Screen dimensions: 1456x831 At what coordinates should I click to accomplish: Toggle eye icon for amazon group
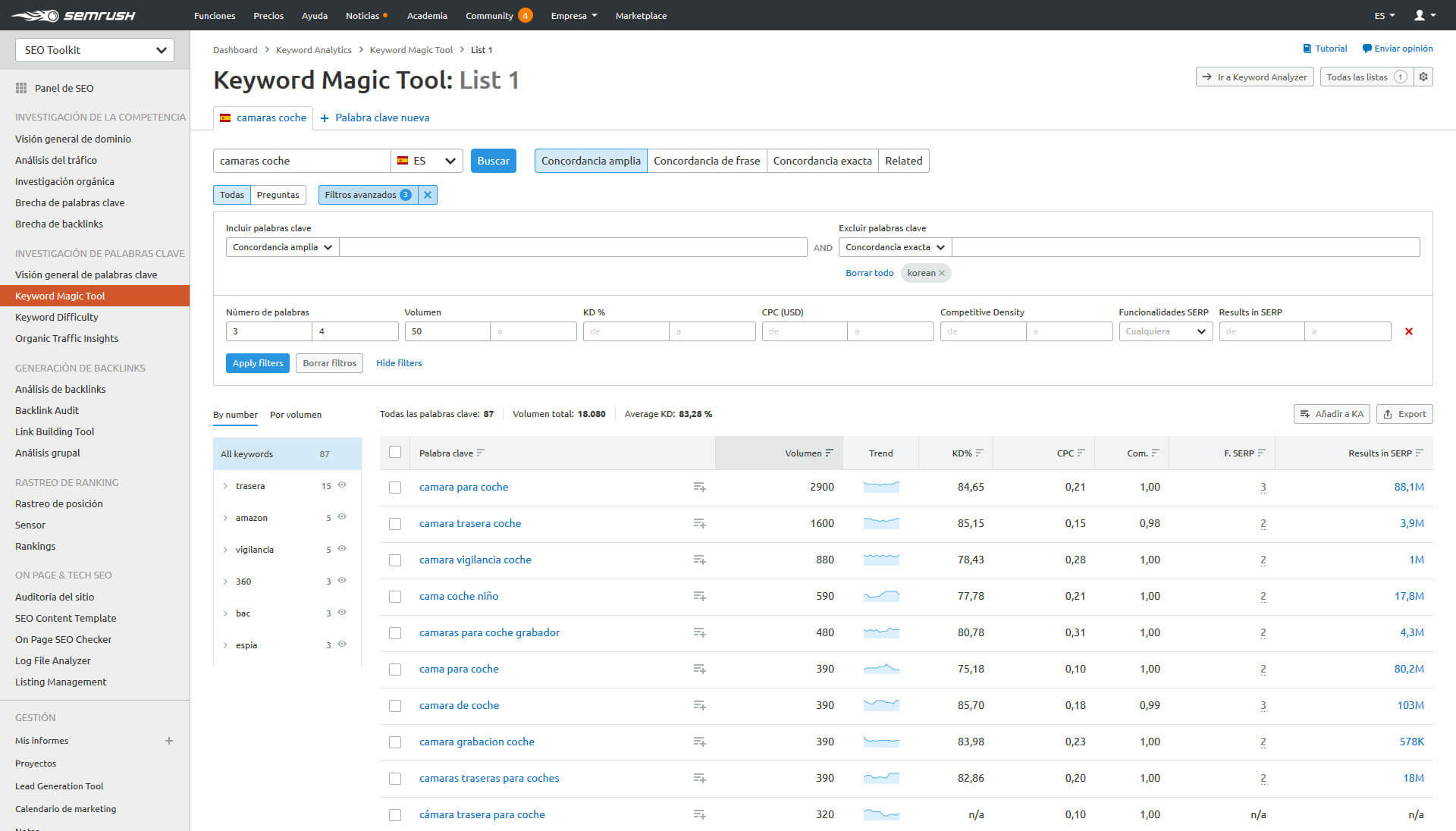(342, 516)
